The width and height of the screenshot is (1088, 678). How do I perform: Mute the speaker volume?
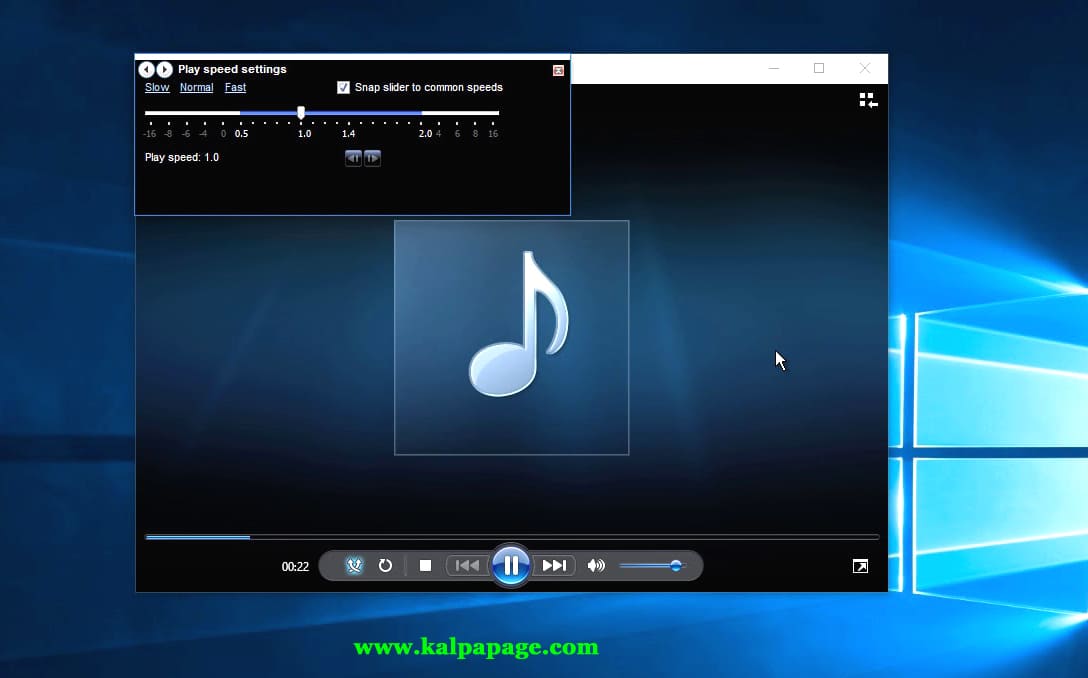596,566
